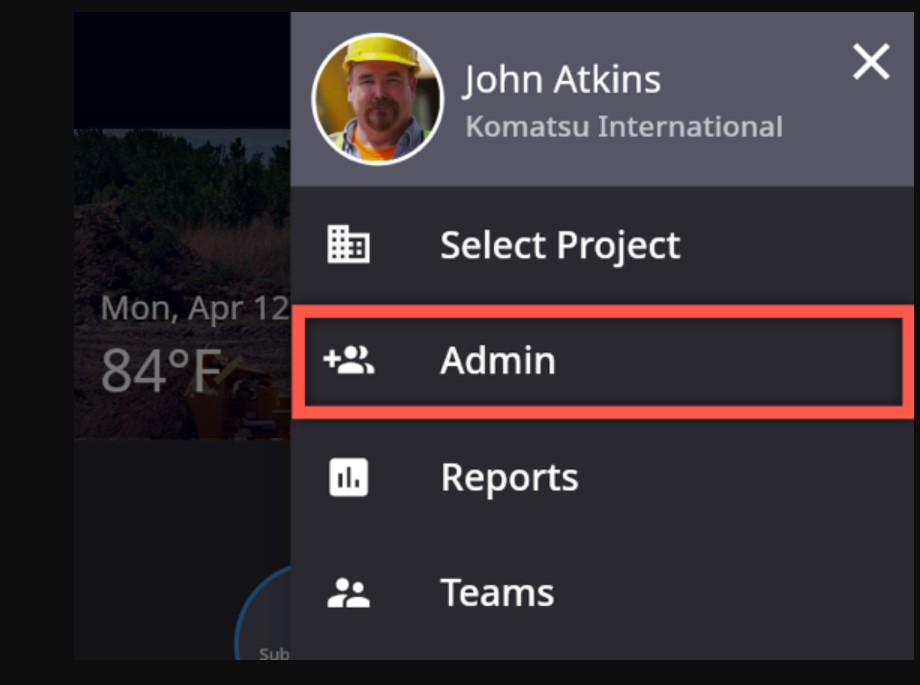Open the Teams menu item
Viewport: 920px width, 685px height.
click(602, 592)
